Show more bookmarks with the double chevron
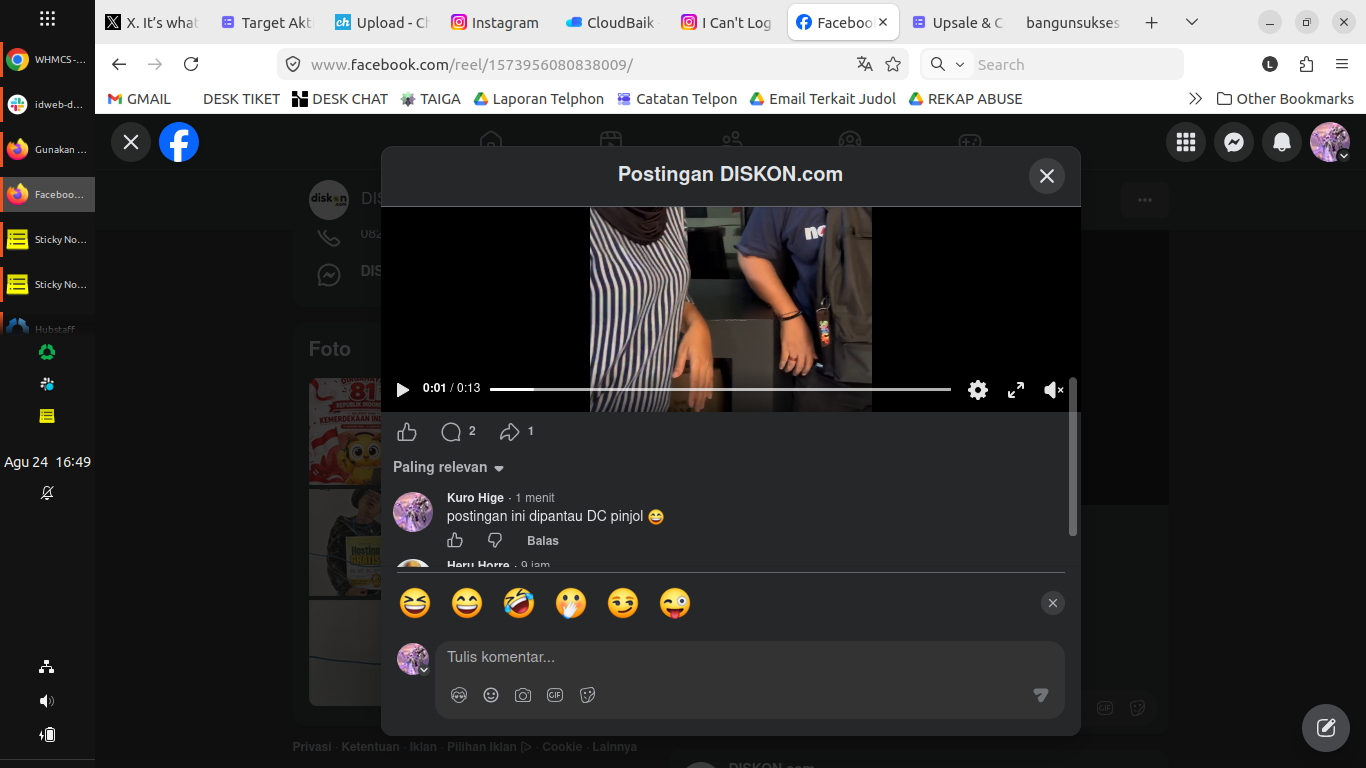 click(1195, 99)
